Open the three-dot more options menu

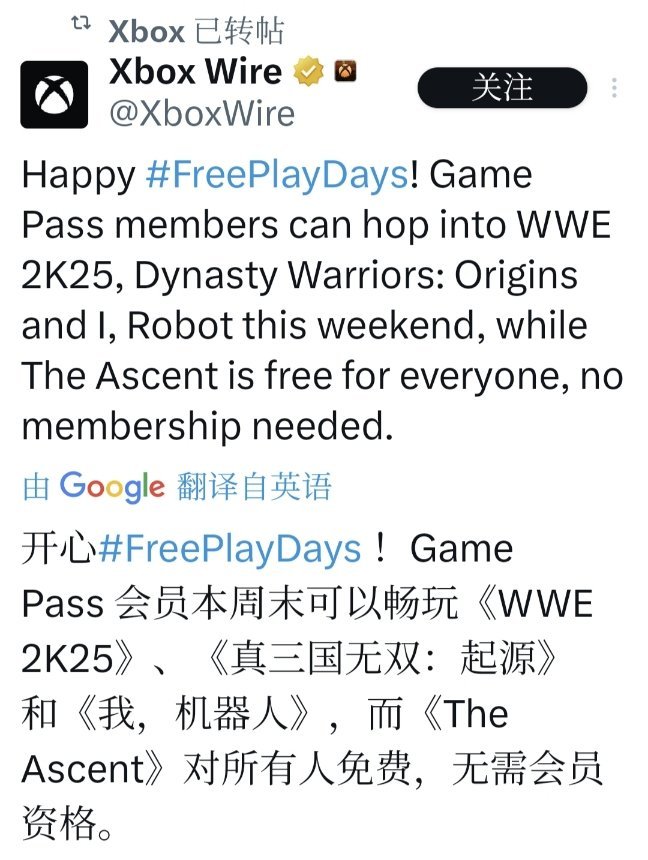615,88
